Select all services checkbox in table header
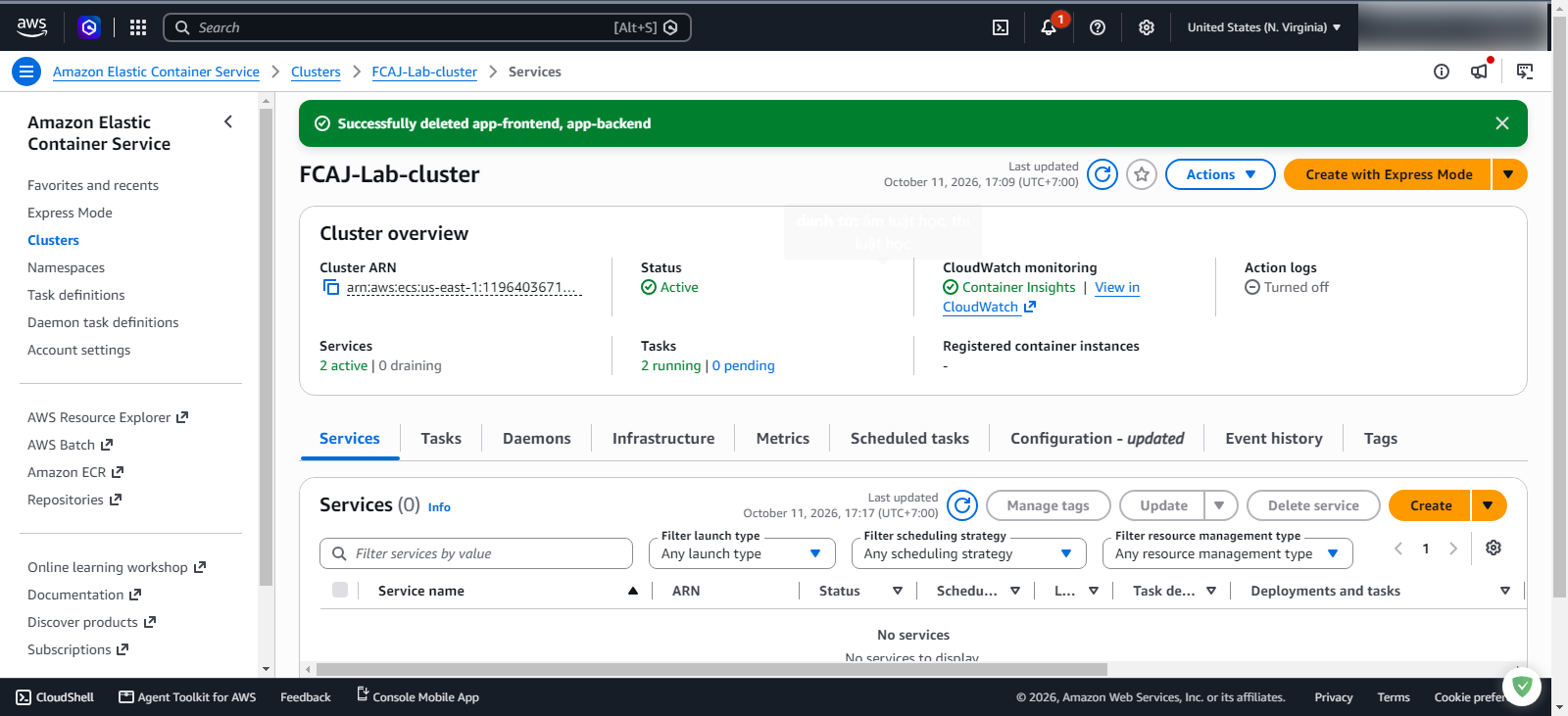Image resolution: width=1568 pixels, height=716 pixels. point(340,590)
